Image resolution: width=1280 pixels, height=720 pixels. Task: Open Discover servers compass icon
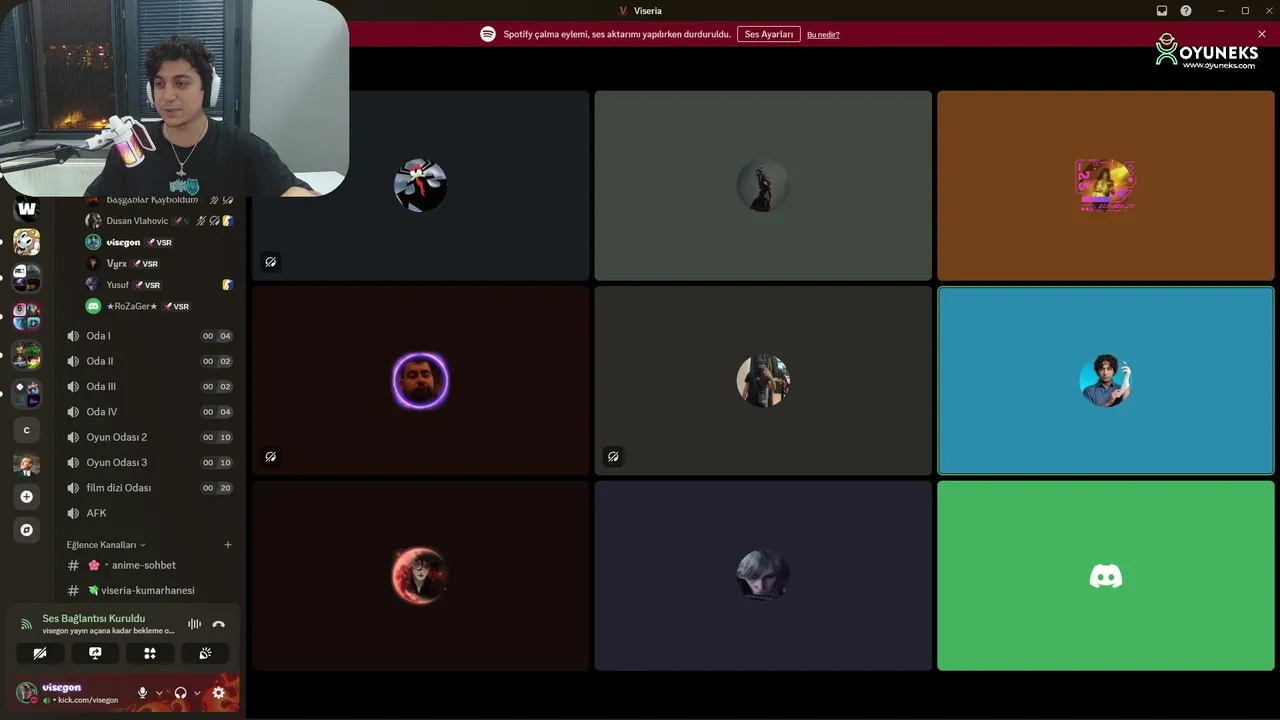point(27,530)
